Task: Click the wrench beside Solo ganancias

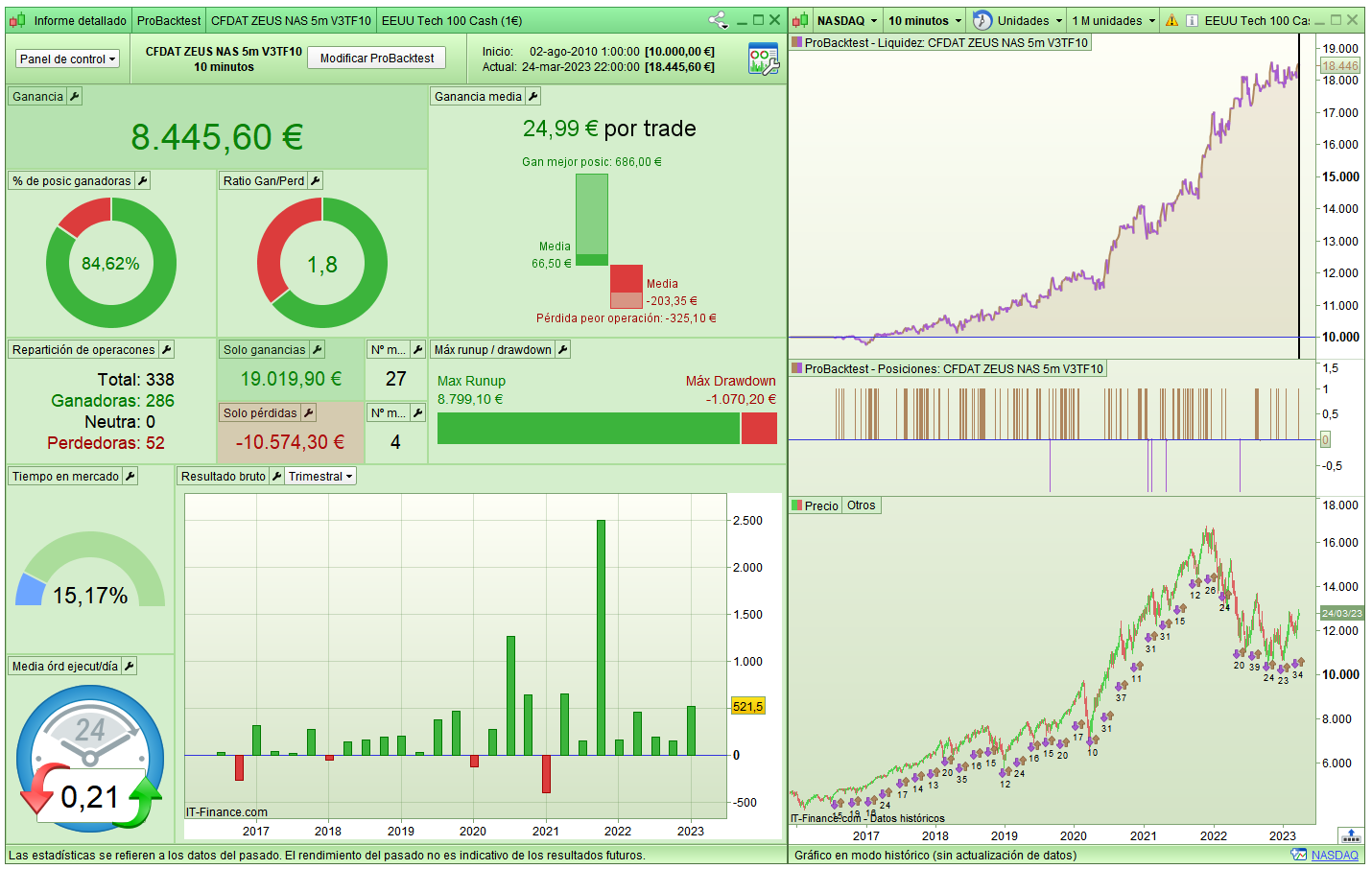Action: coord(318,350)
